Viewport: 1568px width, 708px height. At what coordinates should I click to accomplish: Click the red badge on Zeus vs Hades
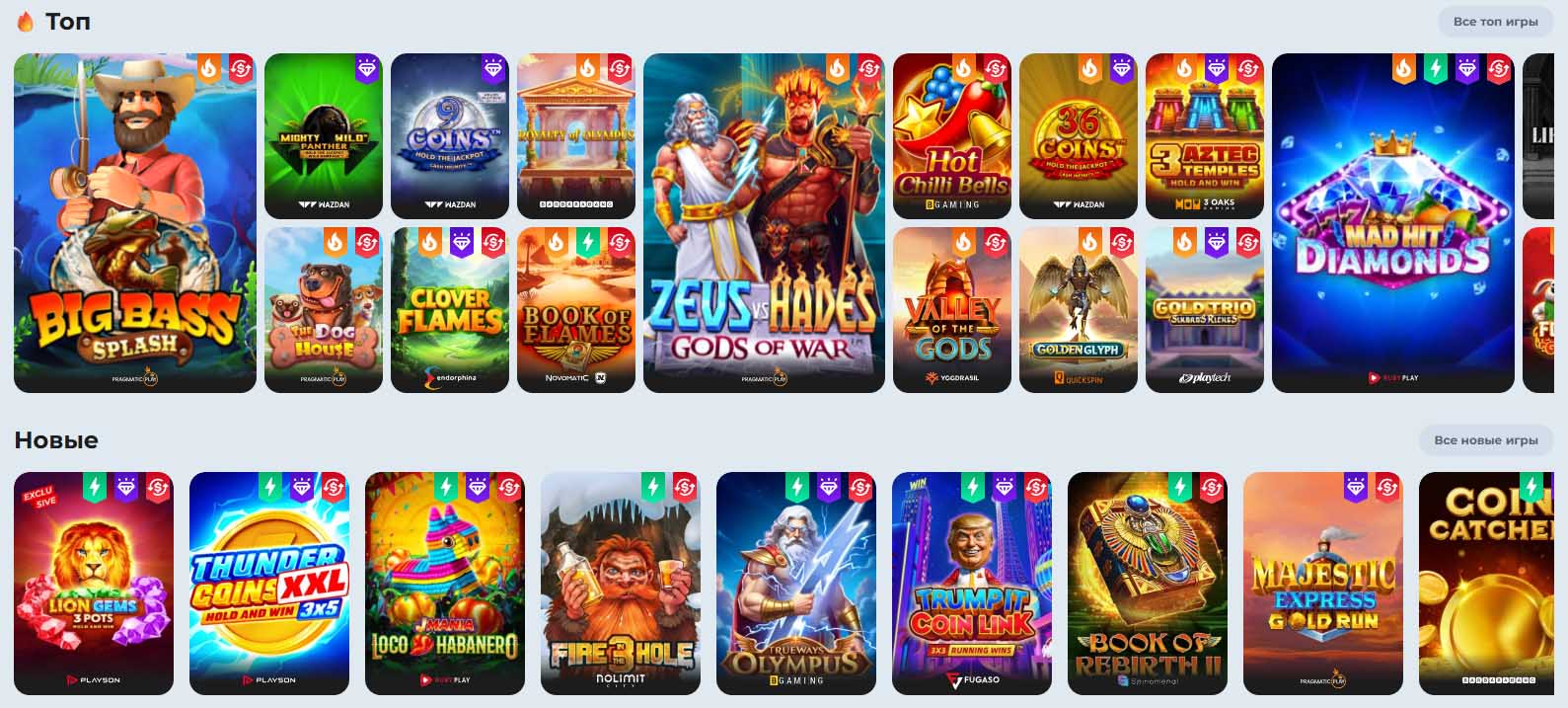868,69
